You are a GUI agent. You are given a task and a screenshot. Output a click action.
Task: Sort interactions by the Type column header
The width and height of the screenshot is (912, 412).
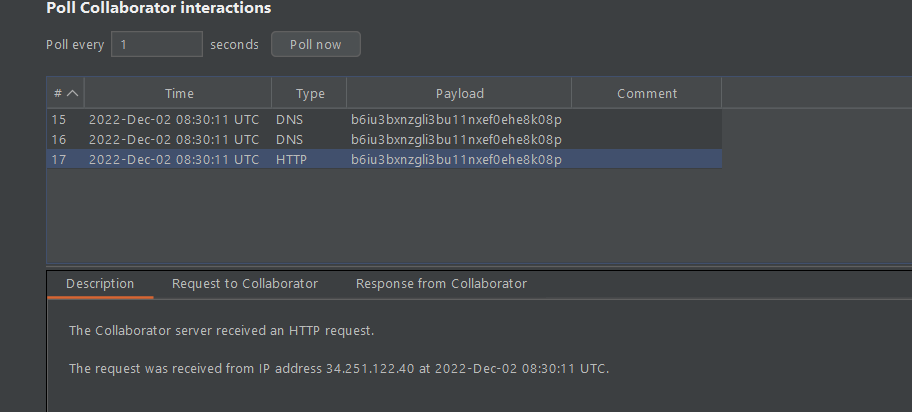click(310, 93)
